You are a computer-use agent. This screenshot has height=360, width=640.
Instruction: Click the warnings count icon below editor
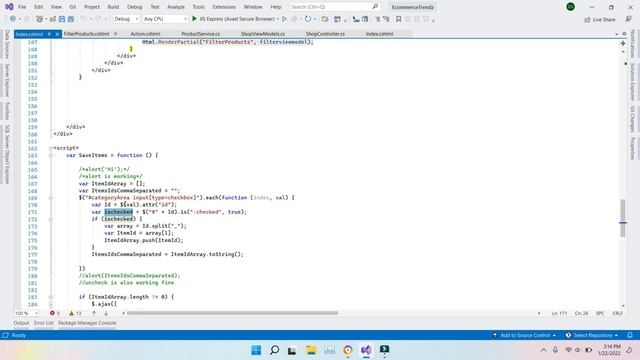(x=71, y=313)
